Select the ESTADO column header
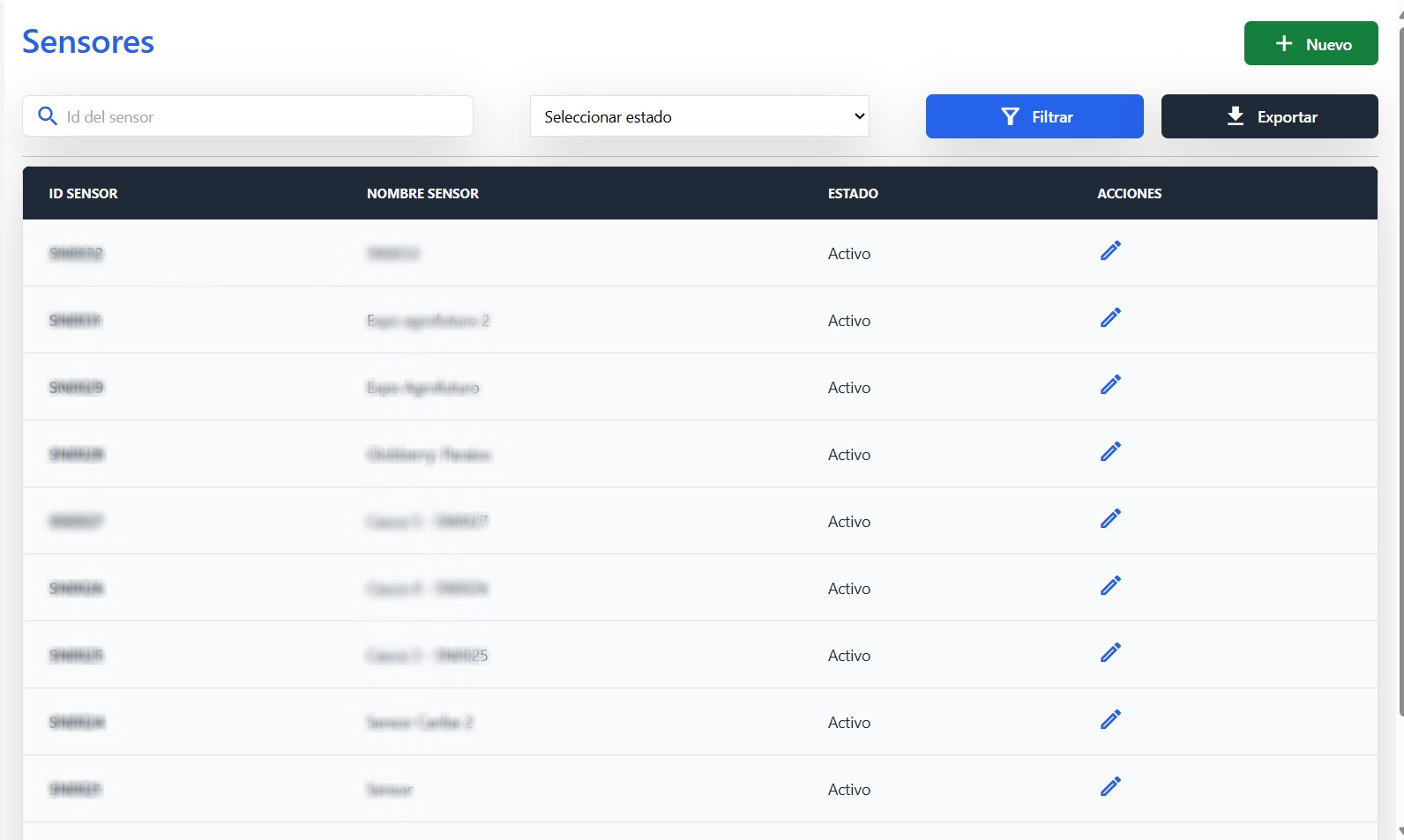1404x840 pixels. point(853,194)
